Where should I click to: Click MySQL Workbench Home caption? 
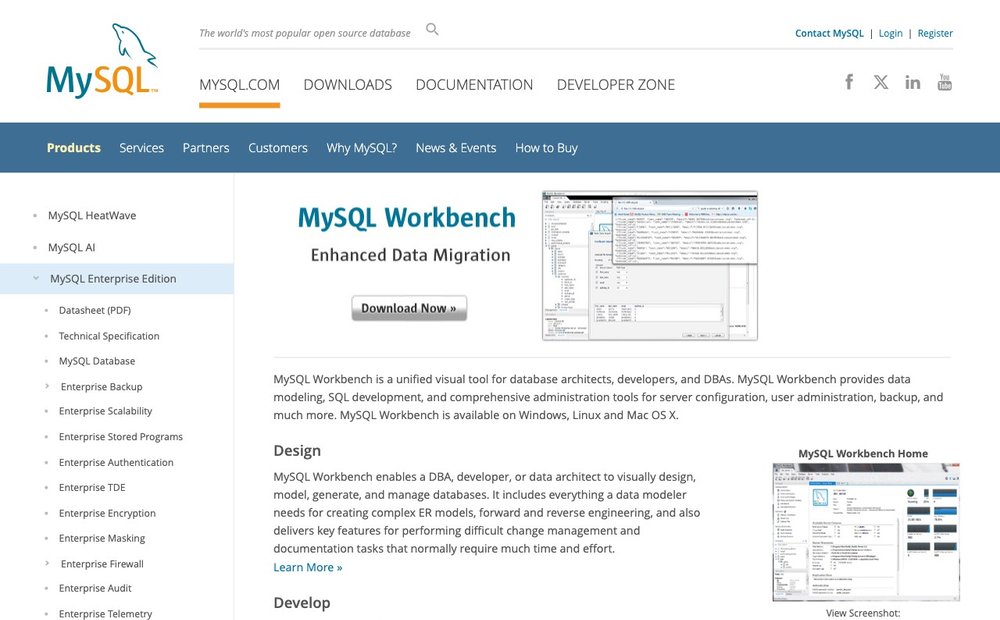(x=863, y=454)
